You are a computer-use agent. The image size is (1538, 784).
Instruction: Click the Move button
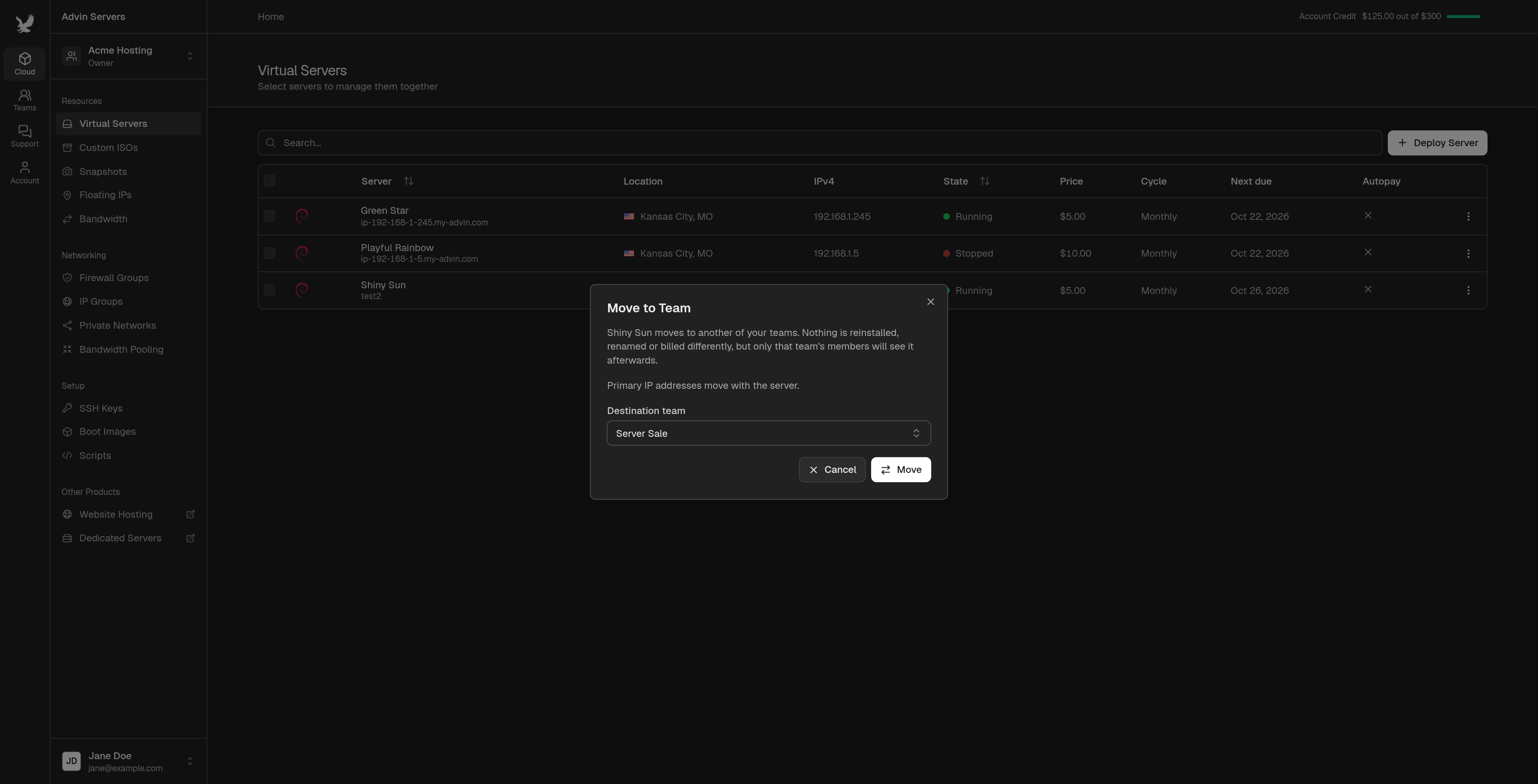[900, 469]
